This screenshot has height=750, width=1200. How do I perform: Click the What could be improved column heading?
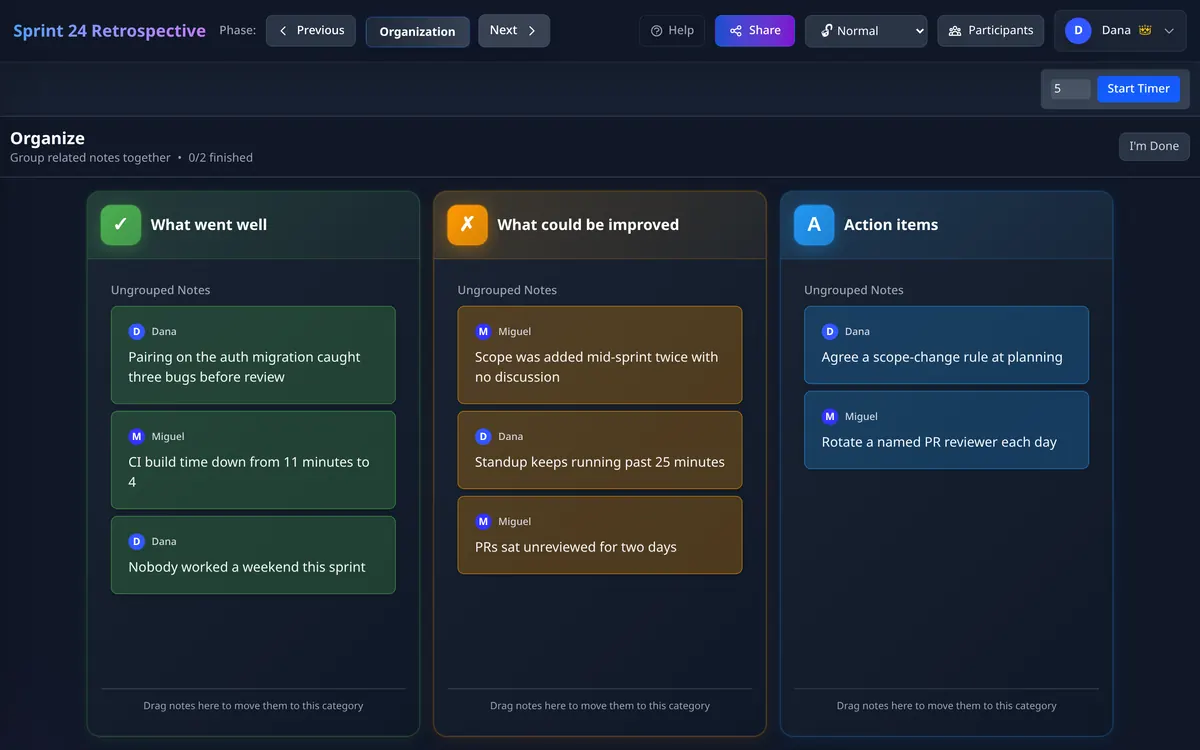pos(588,225)
